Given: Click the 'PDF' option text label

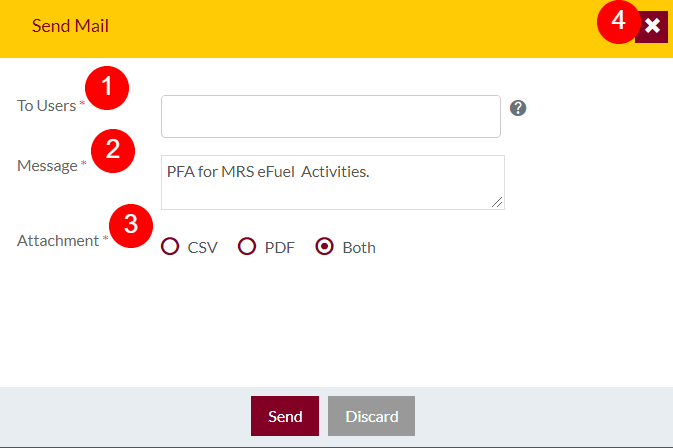Looking at the screenshot, I should tap(279, 248).
